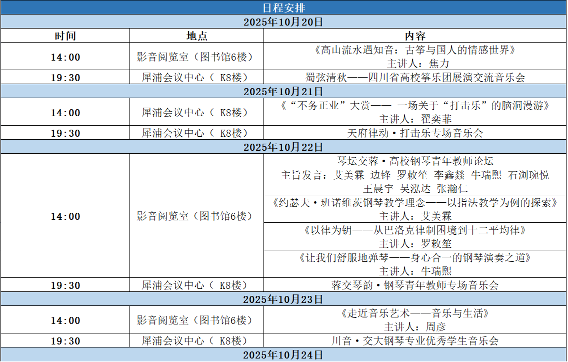The image size is (568, 362).
Task: Click the 犀浦会议中心 cell in the 川音·交大 row
Action: [x=196, y=341]
